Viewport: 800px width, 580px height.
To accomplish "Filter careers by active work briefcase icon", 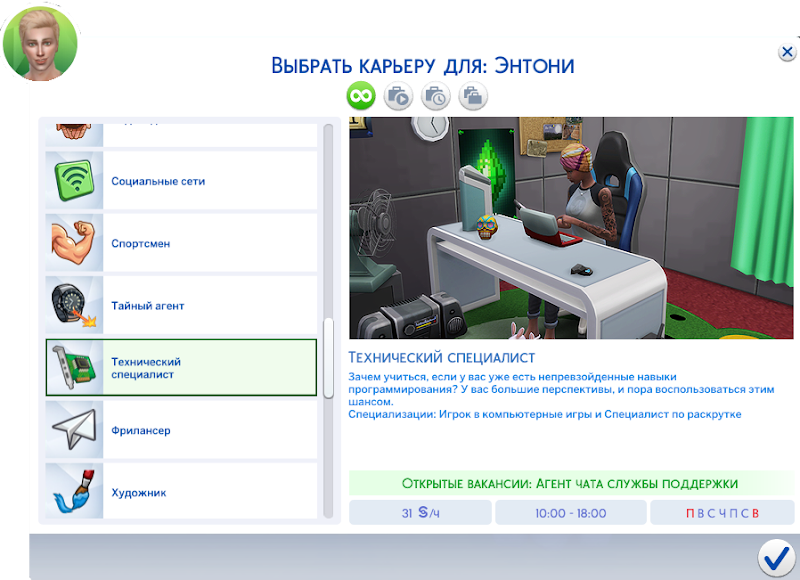I will [398, 96].
